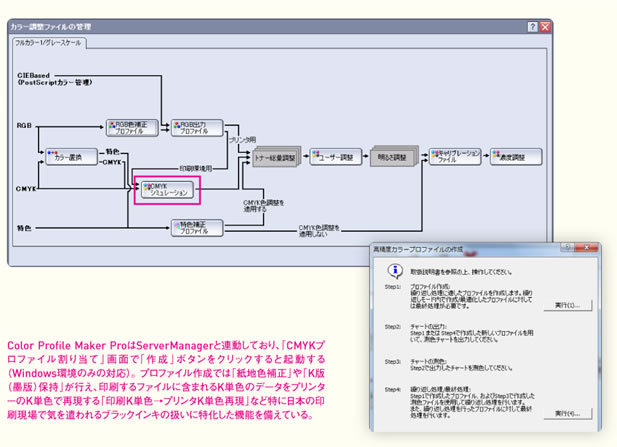Click the CMYK色調整を適用しない label
This screenshot has width=617, height=447.
319,231
